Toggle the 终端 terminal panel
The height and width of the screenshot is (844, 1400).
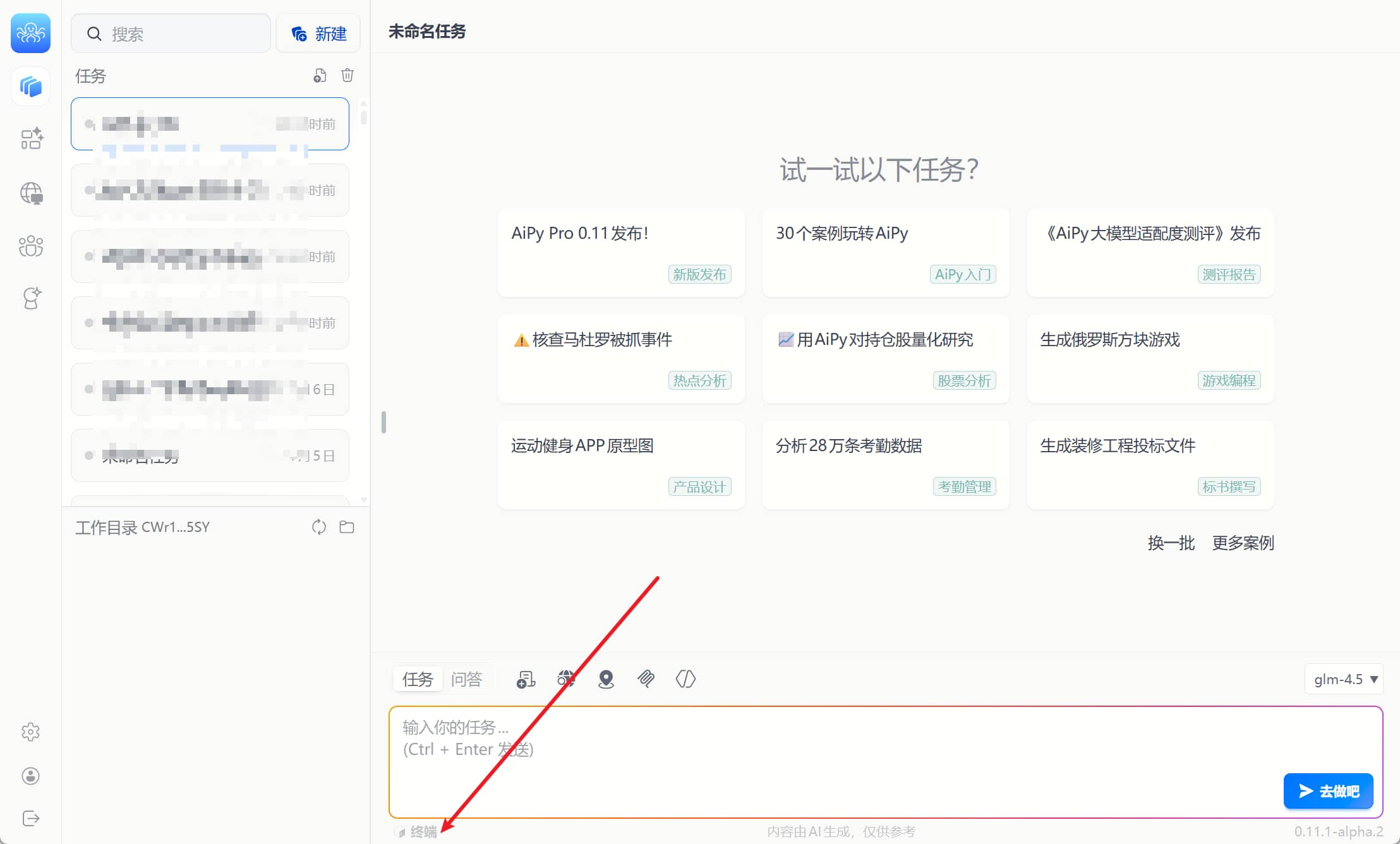pyautogui.click(x=416, y=831)
